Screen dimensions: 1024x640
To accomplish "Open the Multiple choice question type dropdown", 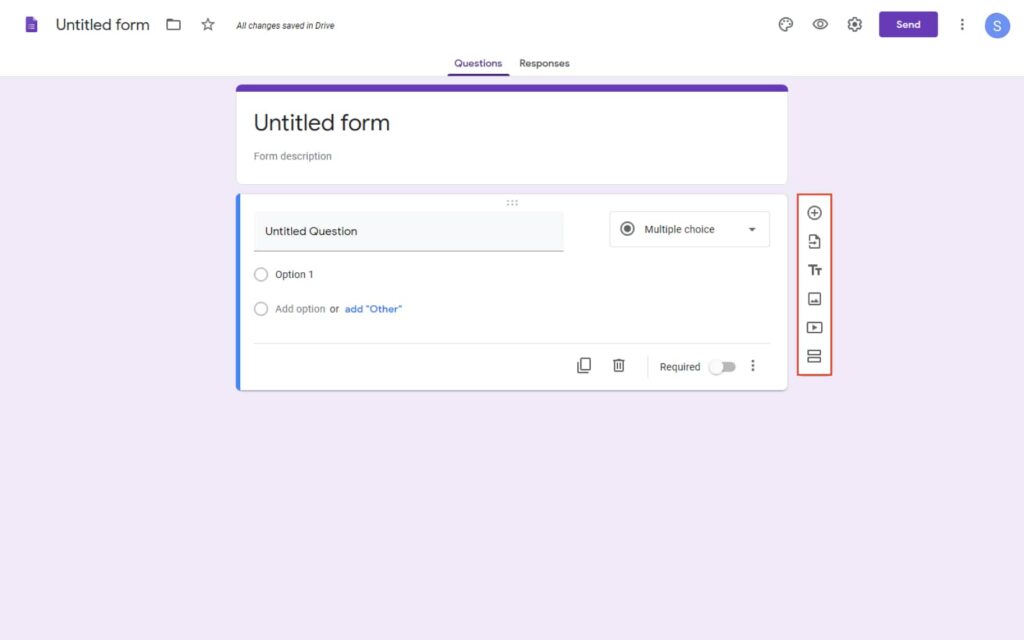I will pyautogui.click(x=689, y=229).
